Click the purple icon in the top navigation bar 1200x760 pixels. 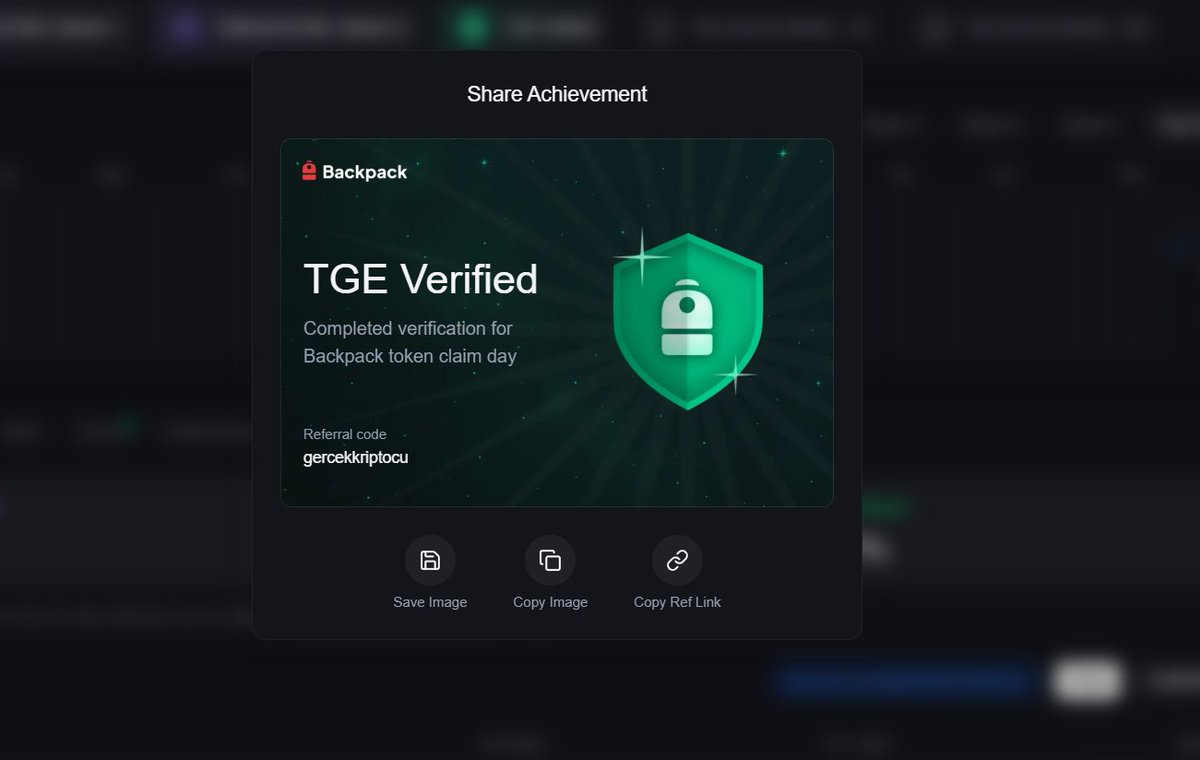pyautogui.click(x=185, y=25)
